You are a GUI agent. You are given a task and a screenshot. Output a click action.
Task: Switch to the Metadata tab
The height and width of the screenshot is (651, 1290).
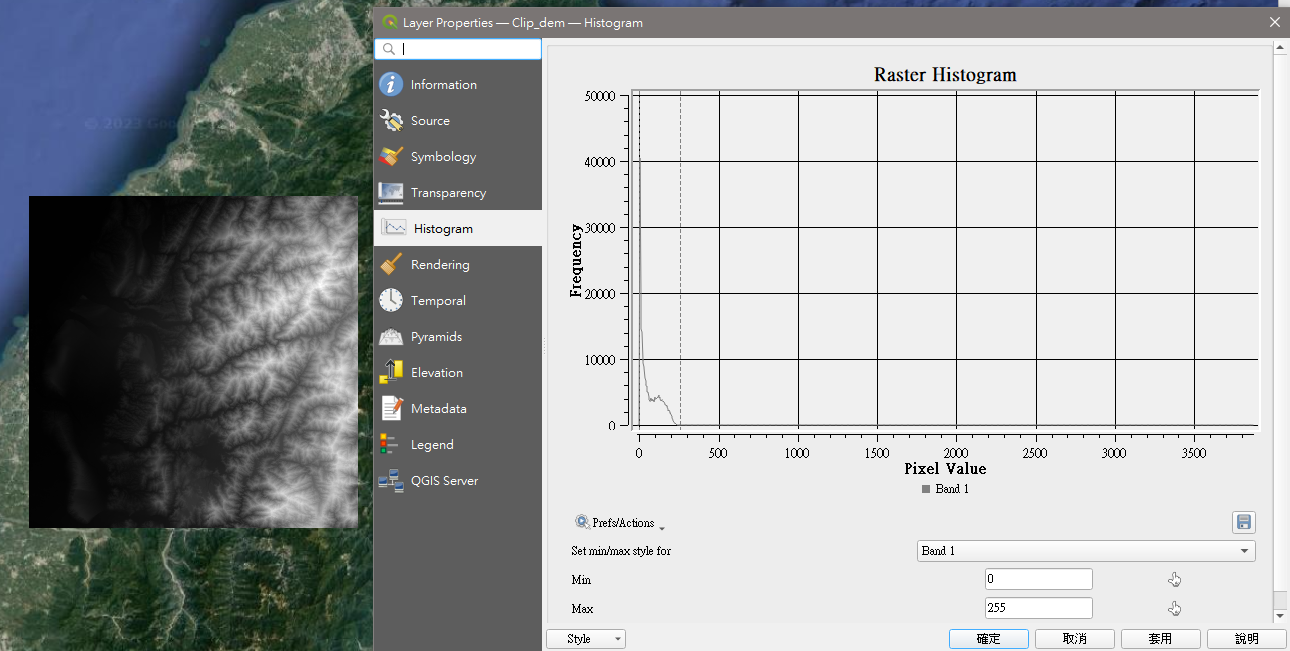(x=438, y=409)
